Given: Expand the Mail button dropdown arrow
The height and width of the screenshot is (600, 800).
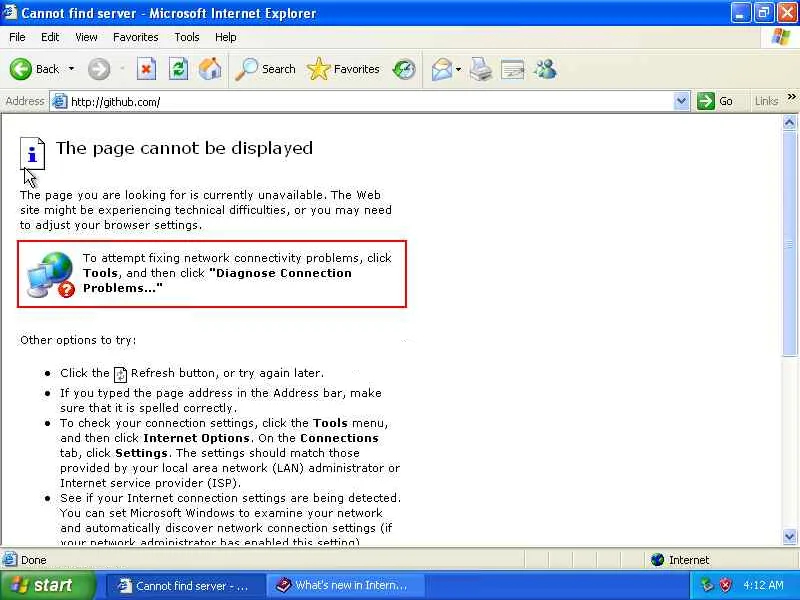Looking at the screenshot, I should click(x=458, y=69).
